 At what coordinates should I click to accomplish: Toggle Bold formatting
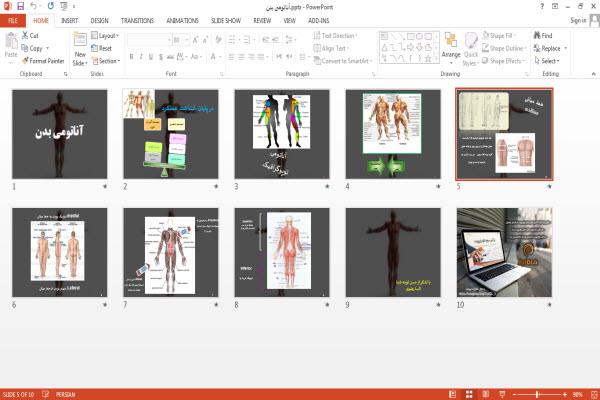(x=131, y=57)
